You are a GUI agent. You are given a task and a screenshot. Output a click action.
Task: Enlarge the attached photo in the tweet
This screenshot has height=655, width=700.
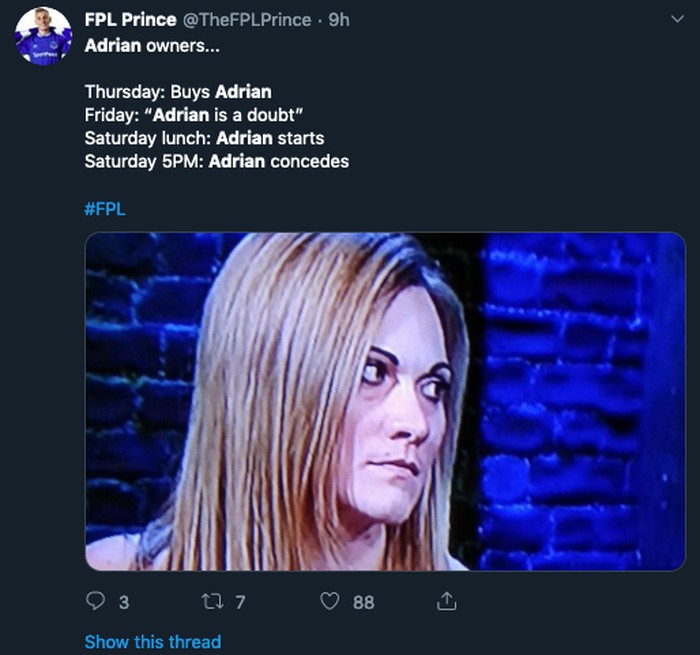pyautogui.click(x=385, y=401)
